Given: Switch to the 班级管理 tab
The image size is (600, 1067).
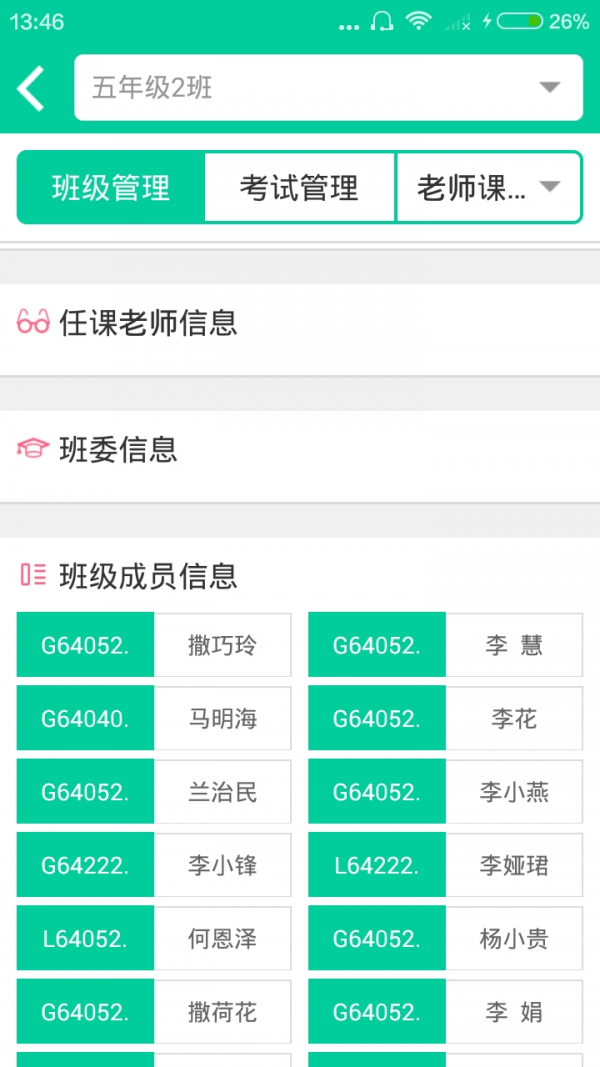Looking at the screenshot, I should point(111,188).
